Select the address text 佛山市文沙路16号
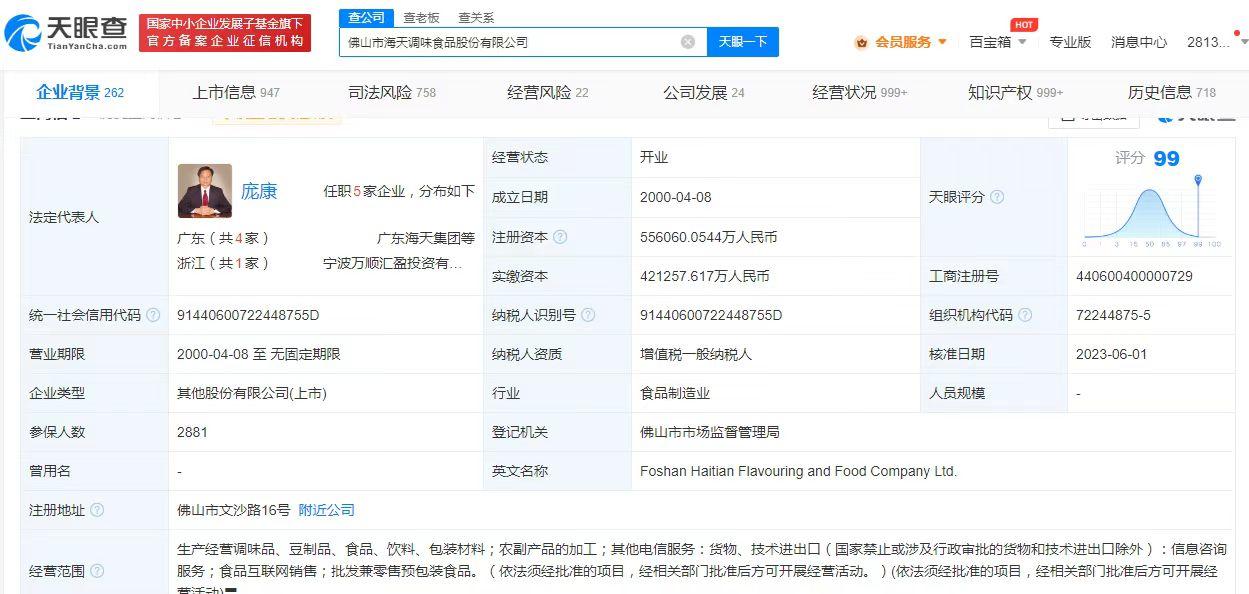This screenshot has height=594, width=1249. [x=233, y=510]
